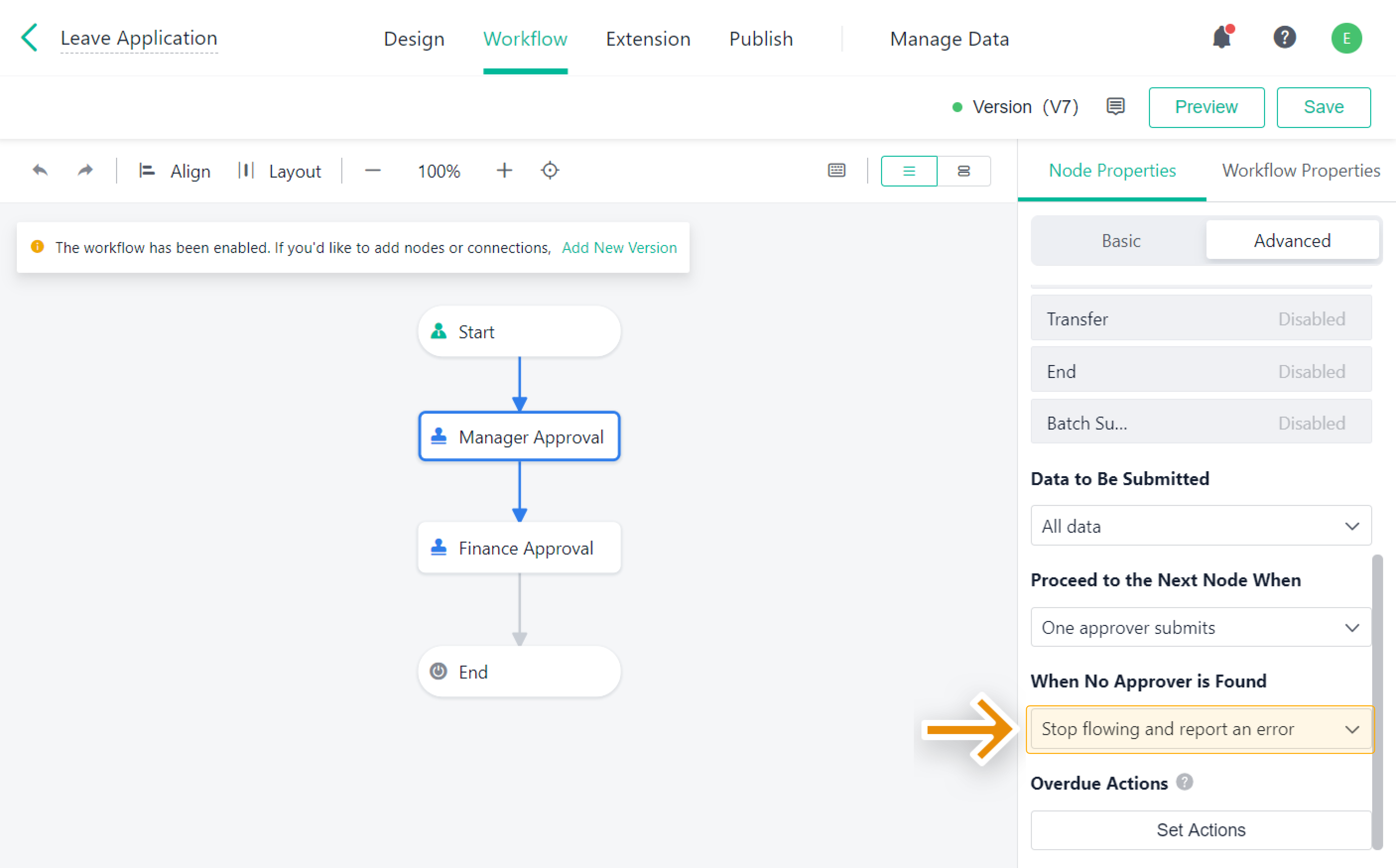The image size is (1396, 868).
Task: Click the zoom out minus icon
Action: [x=373, y=171]
